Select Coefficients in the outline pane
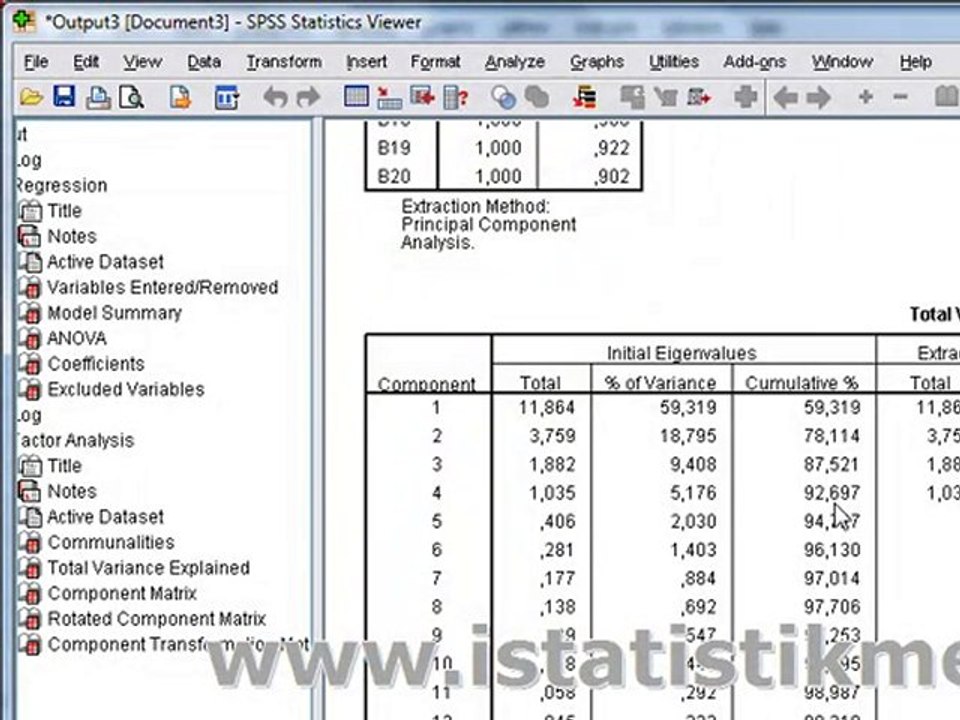 pyautogui.click(x=96, y=364)
